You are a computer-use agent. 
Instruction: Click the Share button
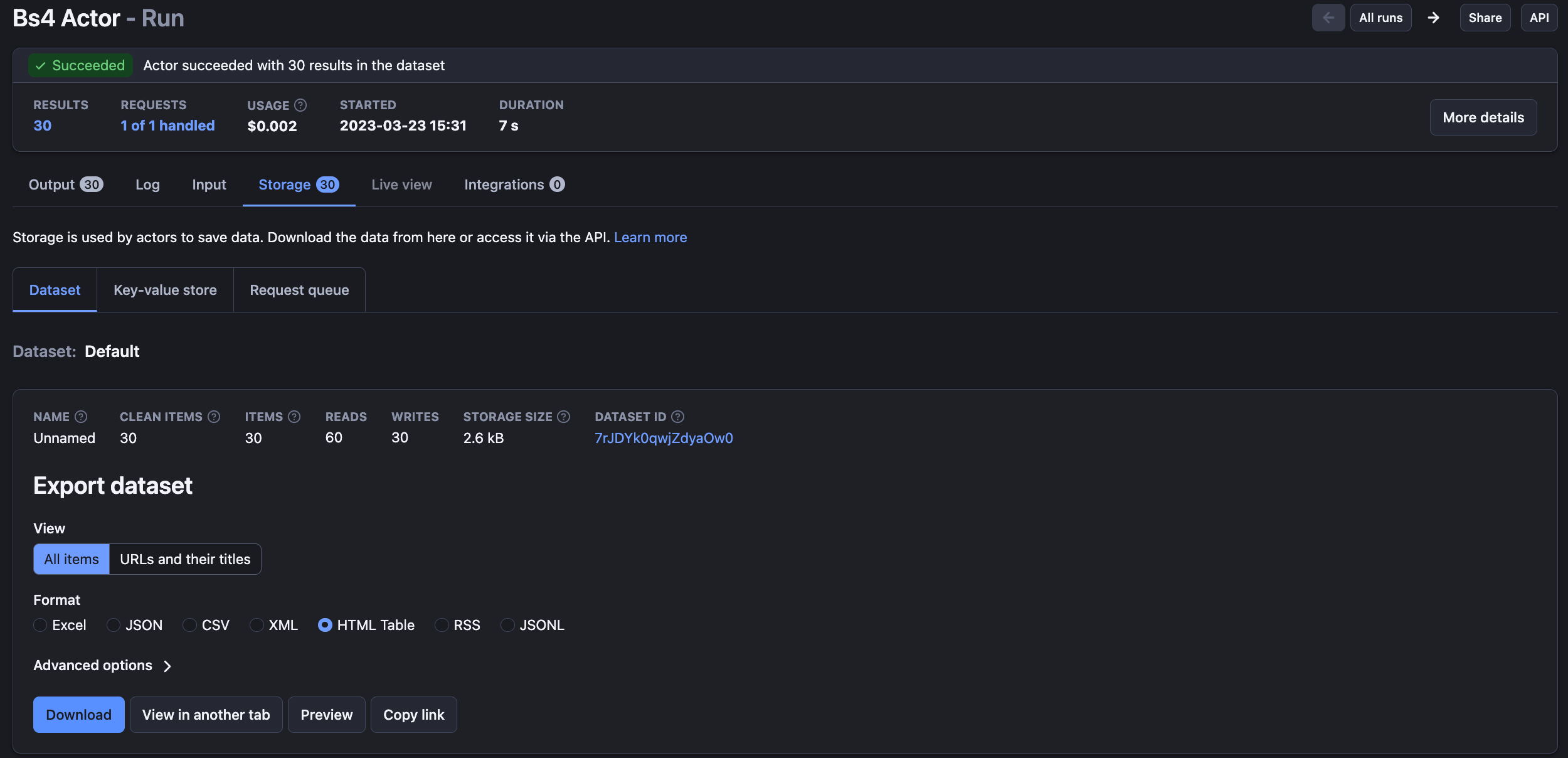tap(1485, 18)
